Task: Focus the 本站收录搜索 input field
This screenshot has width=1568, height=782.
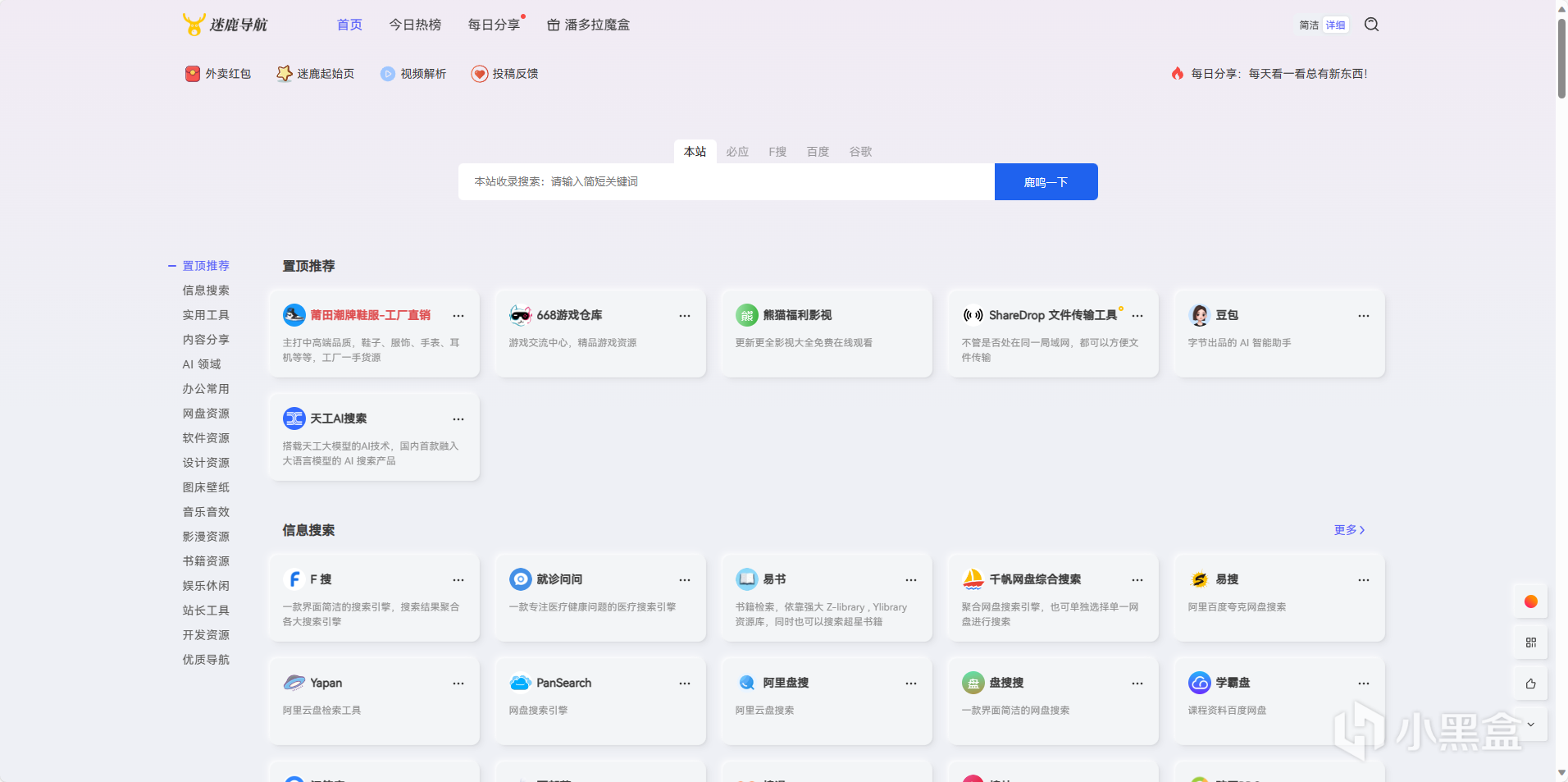Action: click(727, 182)
